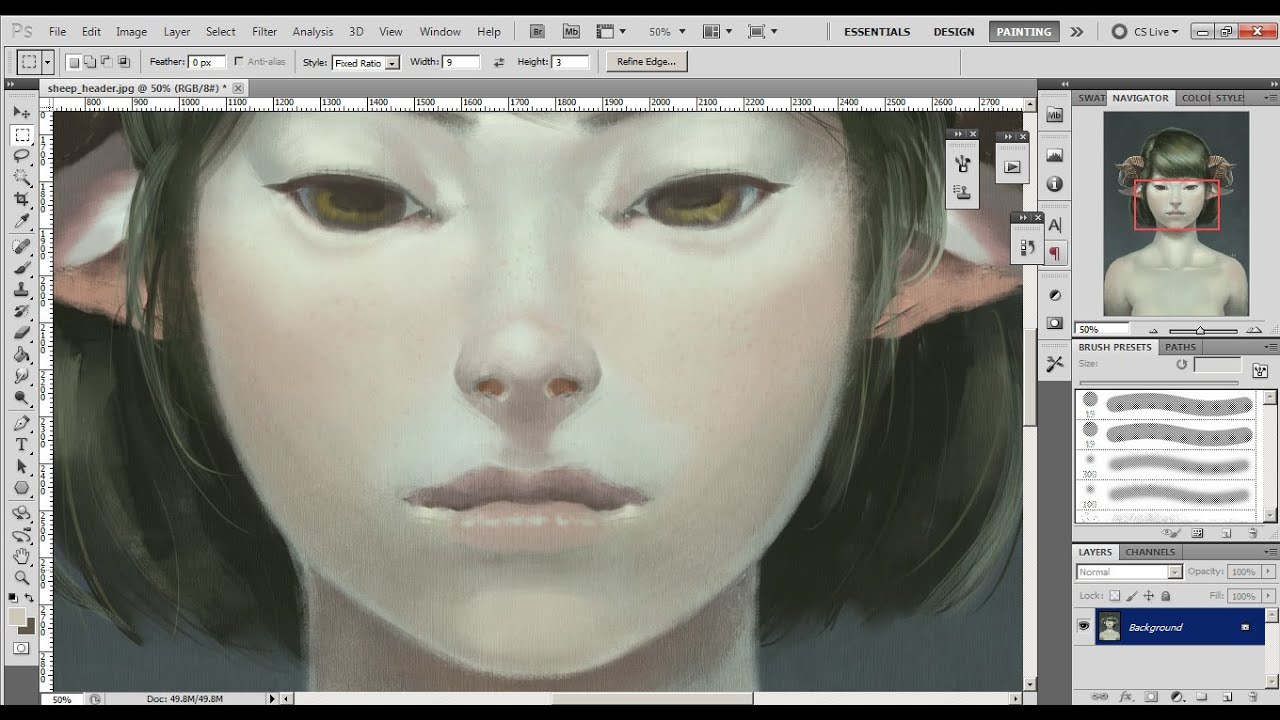Open the Fill slider arrow
The image size is (1280, 720).
pos(1267,596)
